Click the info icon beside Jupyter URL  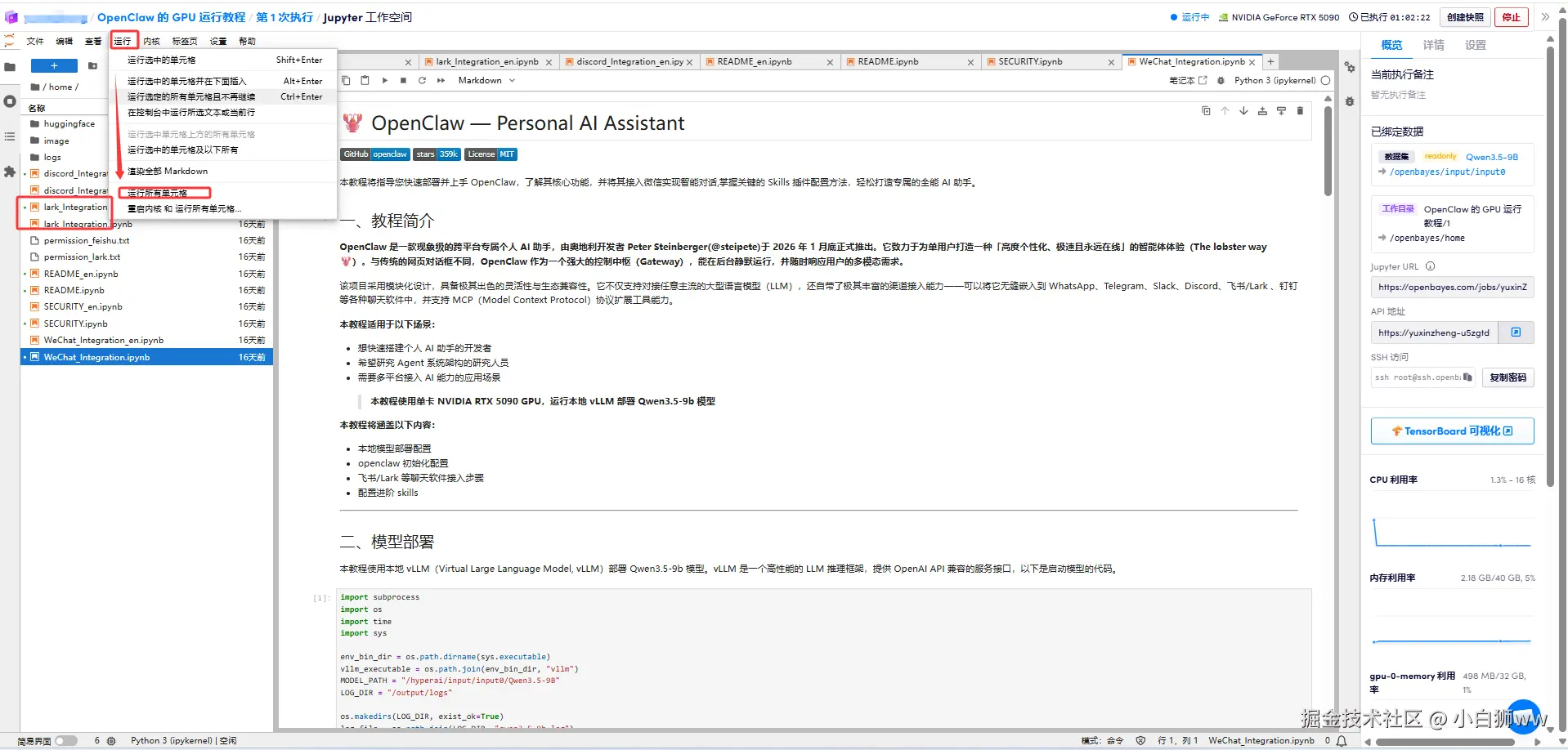click(1430, 266)
